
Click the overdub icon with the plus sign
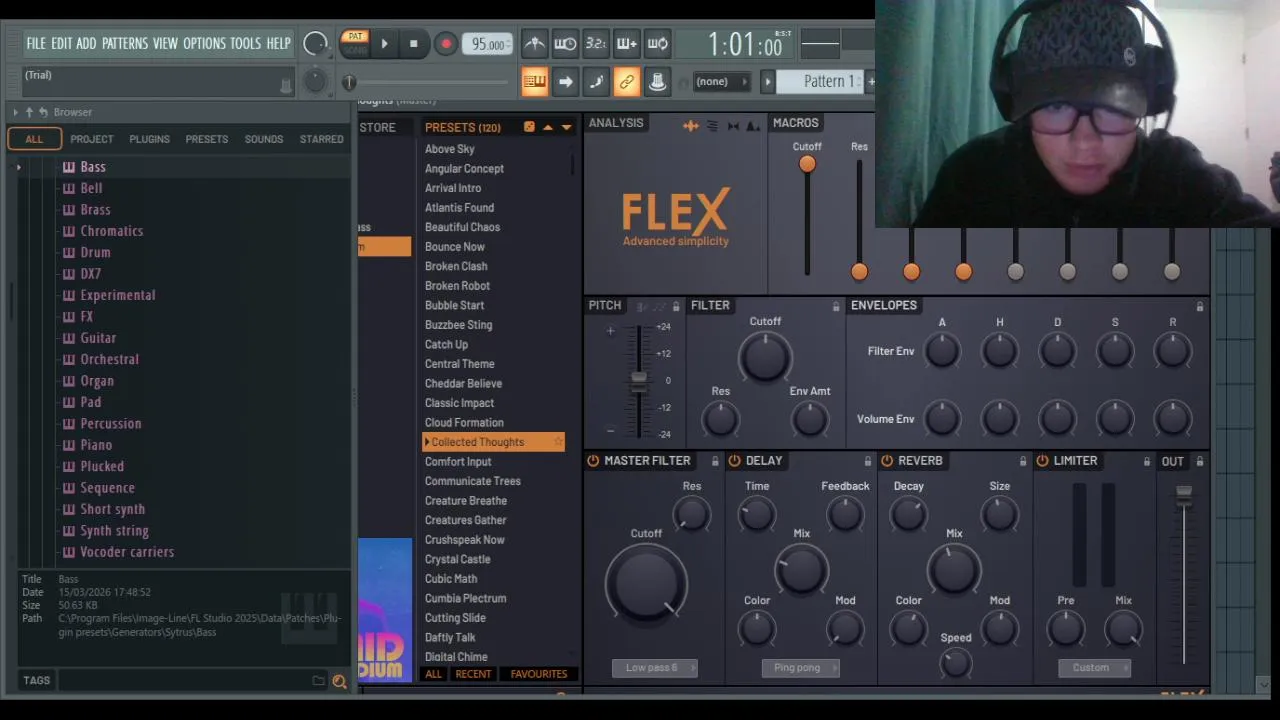[627, 44]
